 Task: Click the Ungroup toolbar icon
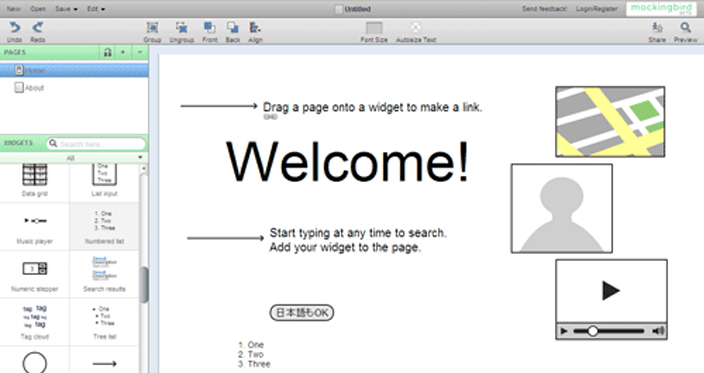181,28
